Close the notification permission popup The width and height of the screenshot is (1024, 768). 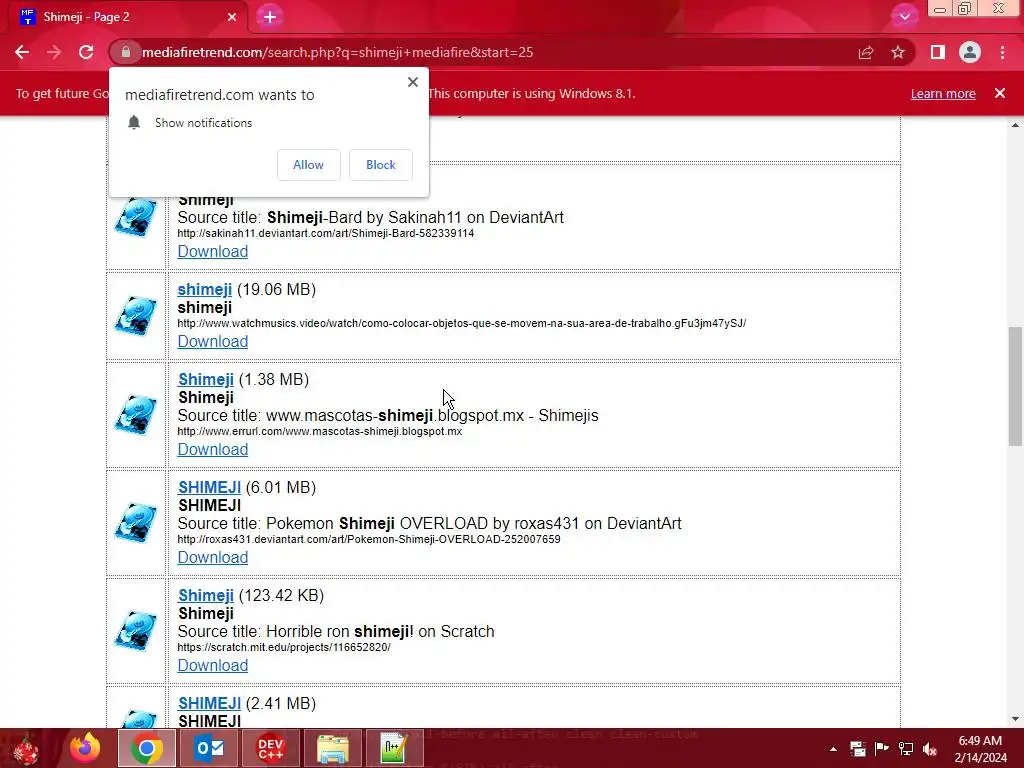coord(413,82)
